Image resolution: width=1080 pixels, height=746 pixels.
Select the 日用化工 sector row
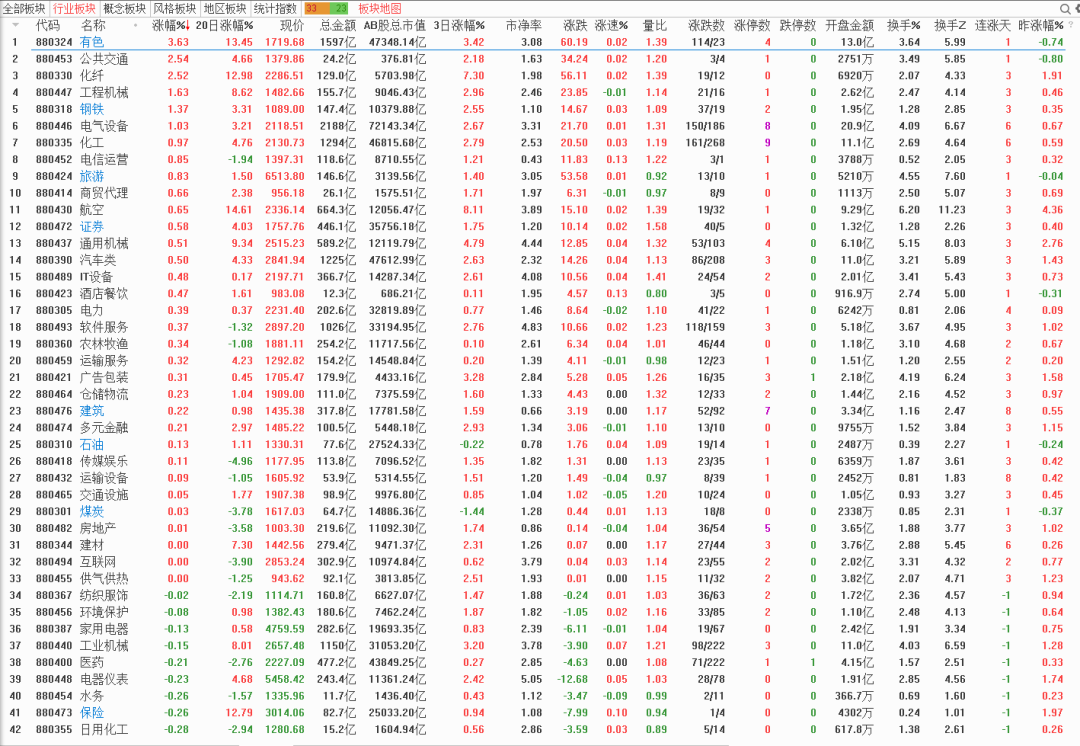pos(540,729)
